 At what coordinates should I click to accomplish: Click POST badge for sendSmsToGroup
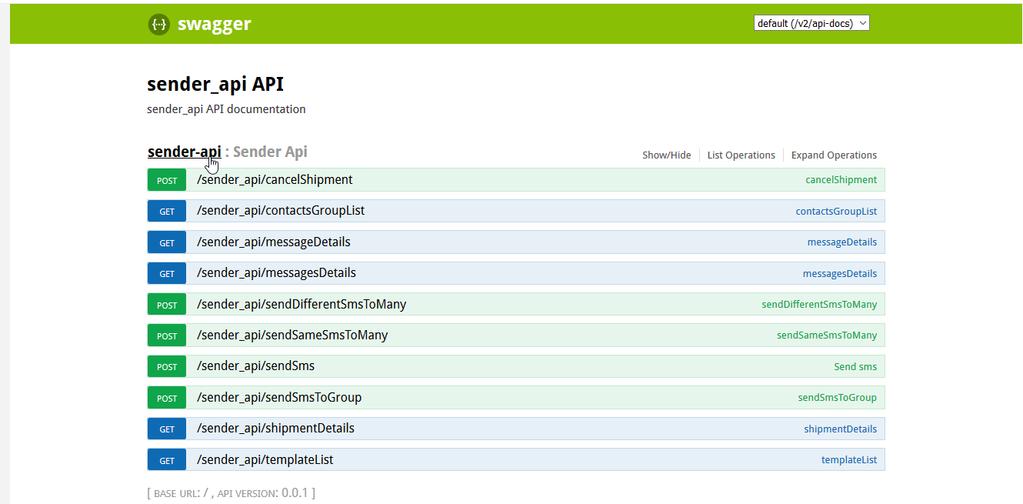pyautogui.click(x=167, y=398)
